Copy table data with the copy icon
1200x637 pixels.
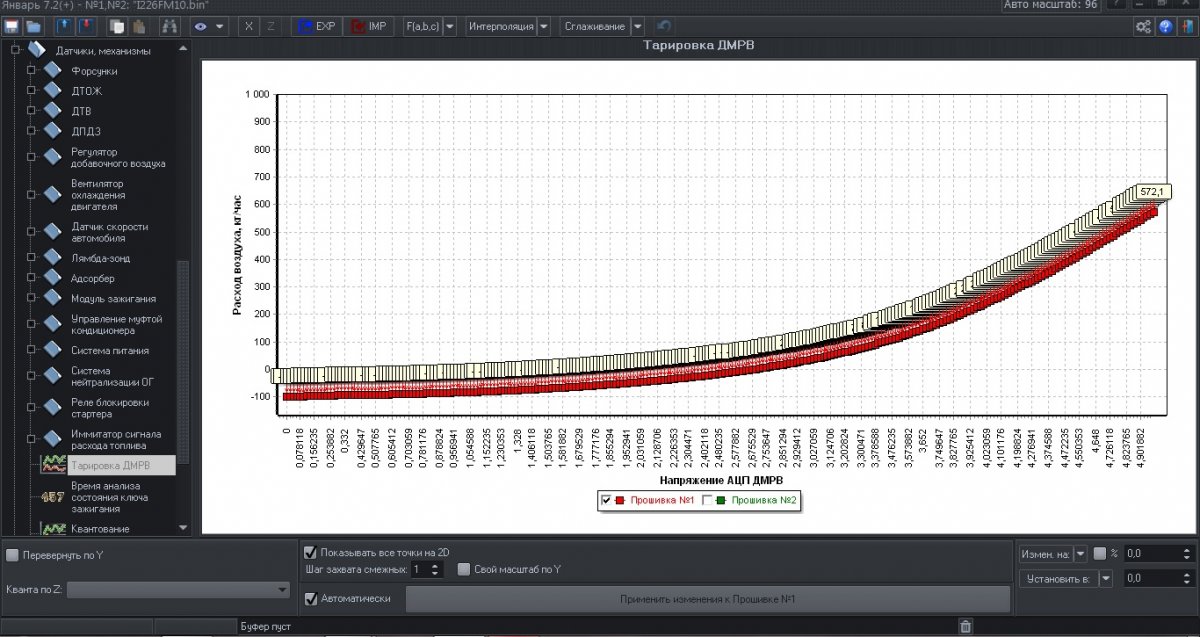click(x=117, y=26)
